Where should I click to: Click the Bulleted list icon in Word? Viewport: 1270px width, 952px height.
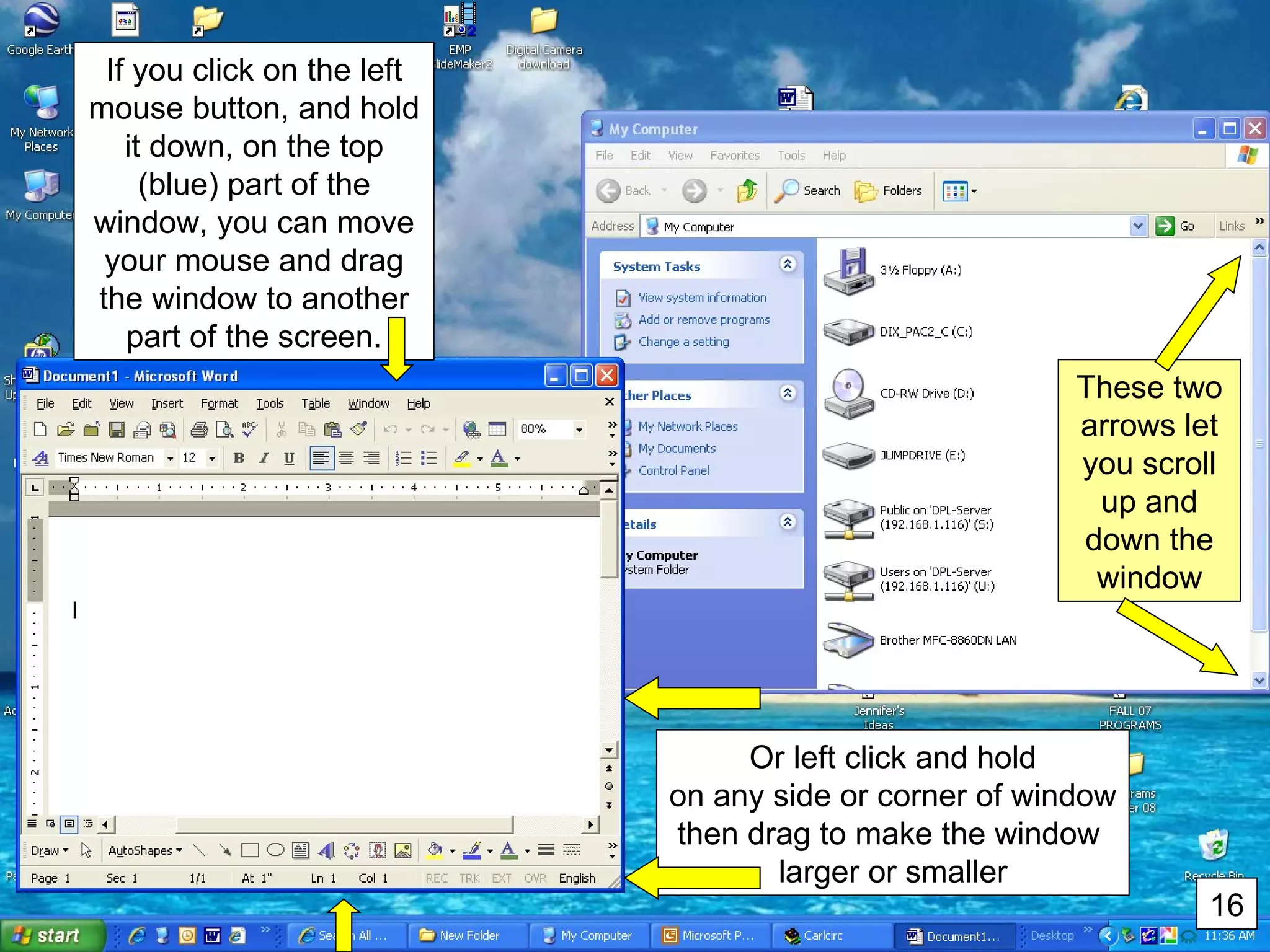coord(429,458)
